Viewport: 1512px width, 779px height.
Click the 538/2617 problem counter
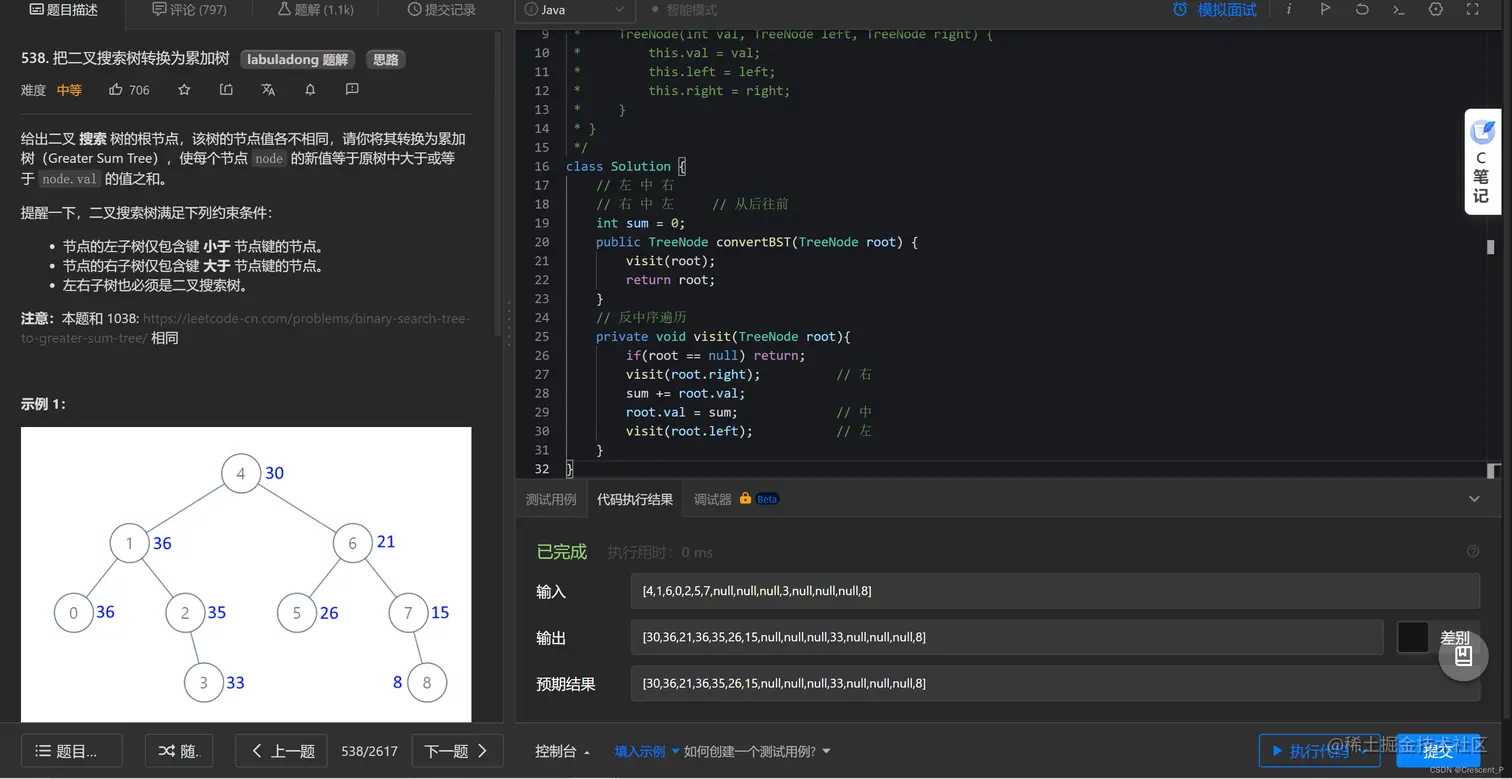pyautogui.click(x=369, y=751)
